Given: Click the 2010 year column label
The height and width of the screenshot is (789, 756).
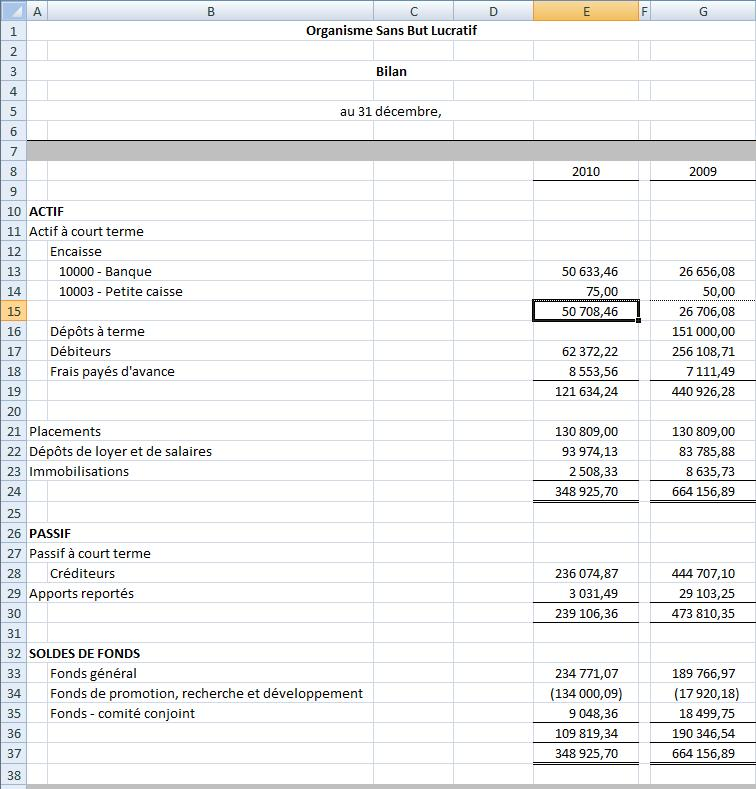Looking at the screenshot, I should [x=585, y=171].
